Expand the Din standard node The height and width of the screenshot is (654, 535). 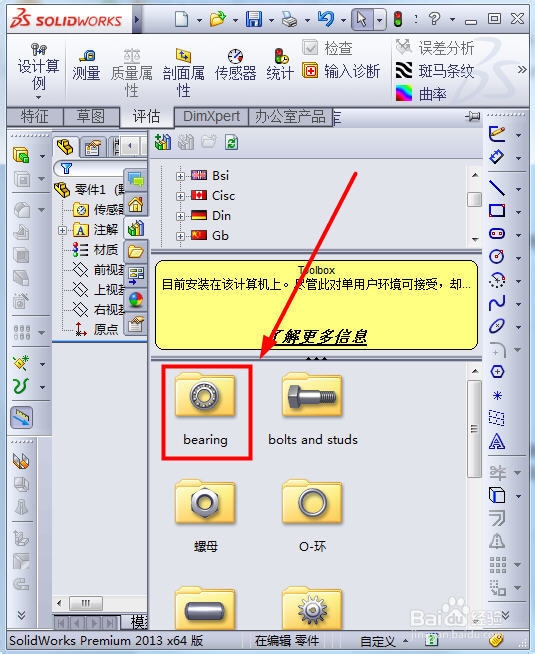180,216
